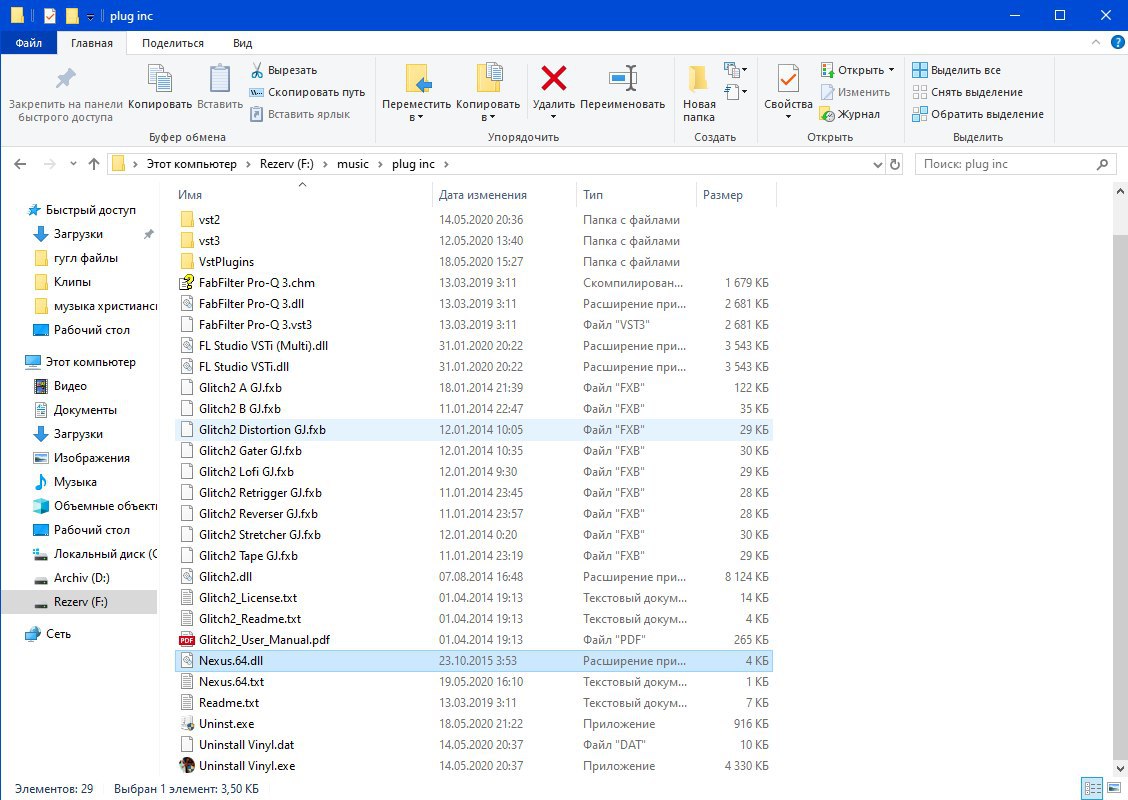Switch to the Поделиться tab

coord(173,42)
